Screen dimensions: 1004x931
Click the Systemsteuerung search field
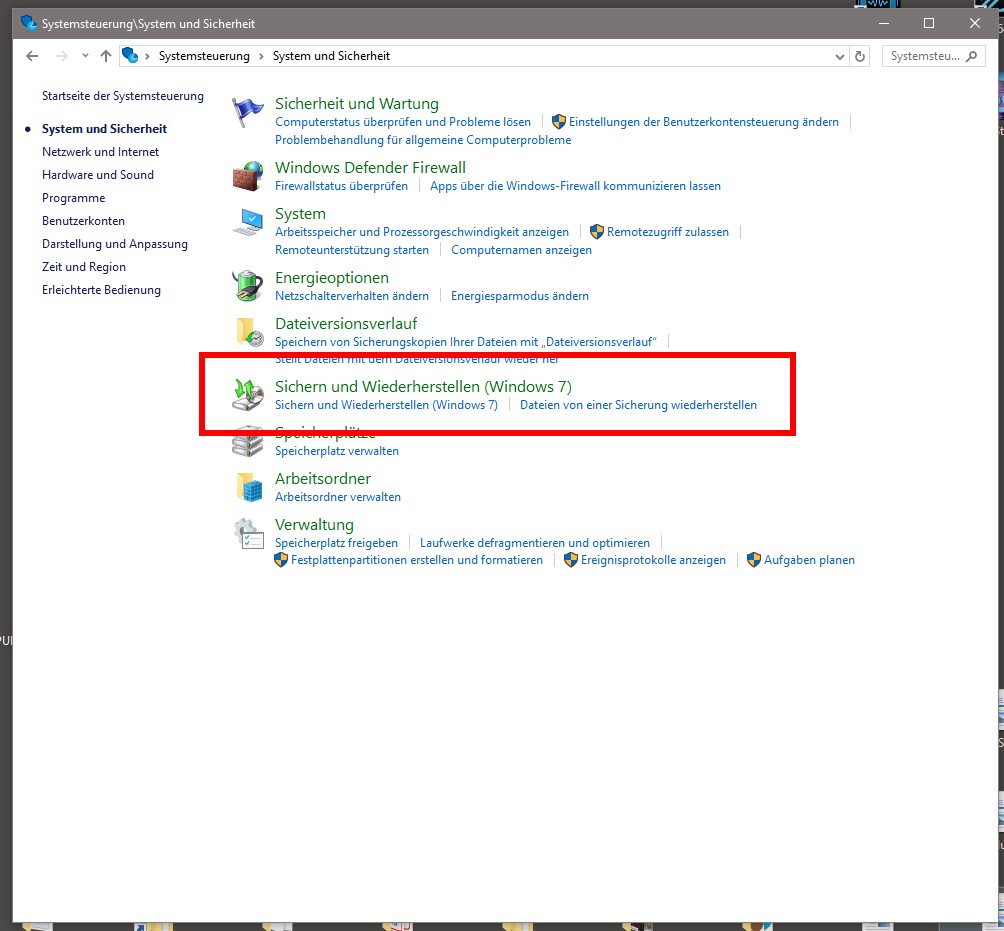924,56
